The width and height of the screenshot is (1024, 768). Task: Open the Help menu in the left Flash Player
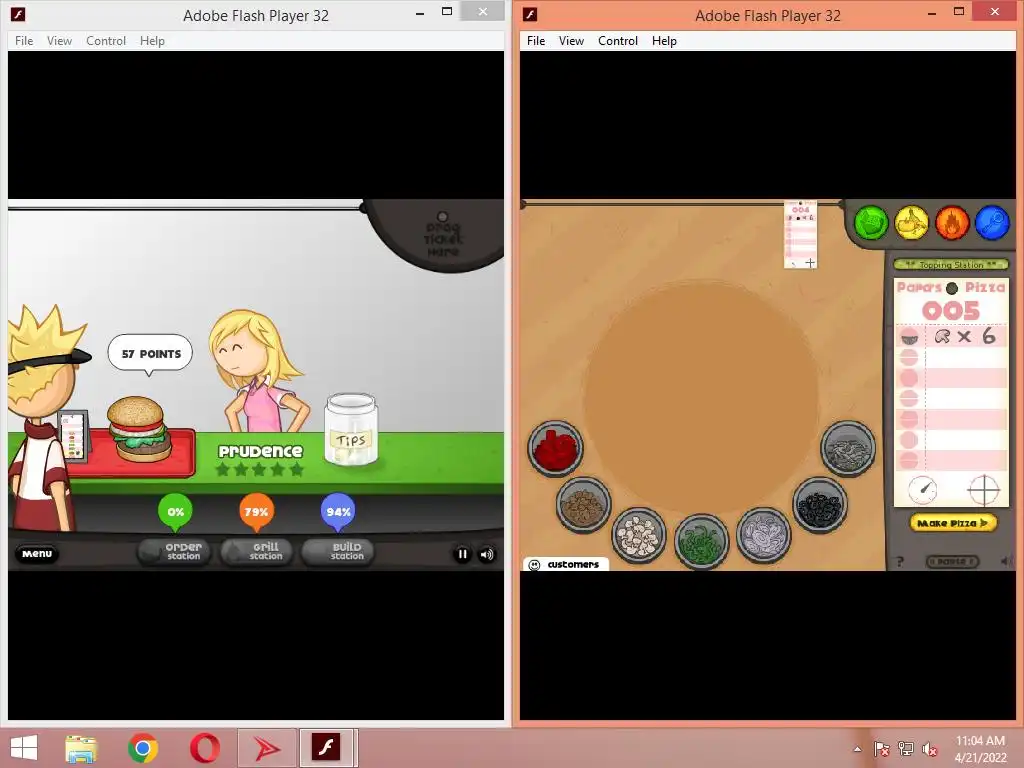pos(152,40)
